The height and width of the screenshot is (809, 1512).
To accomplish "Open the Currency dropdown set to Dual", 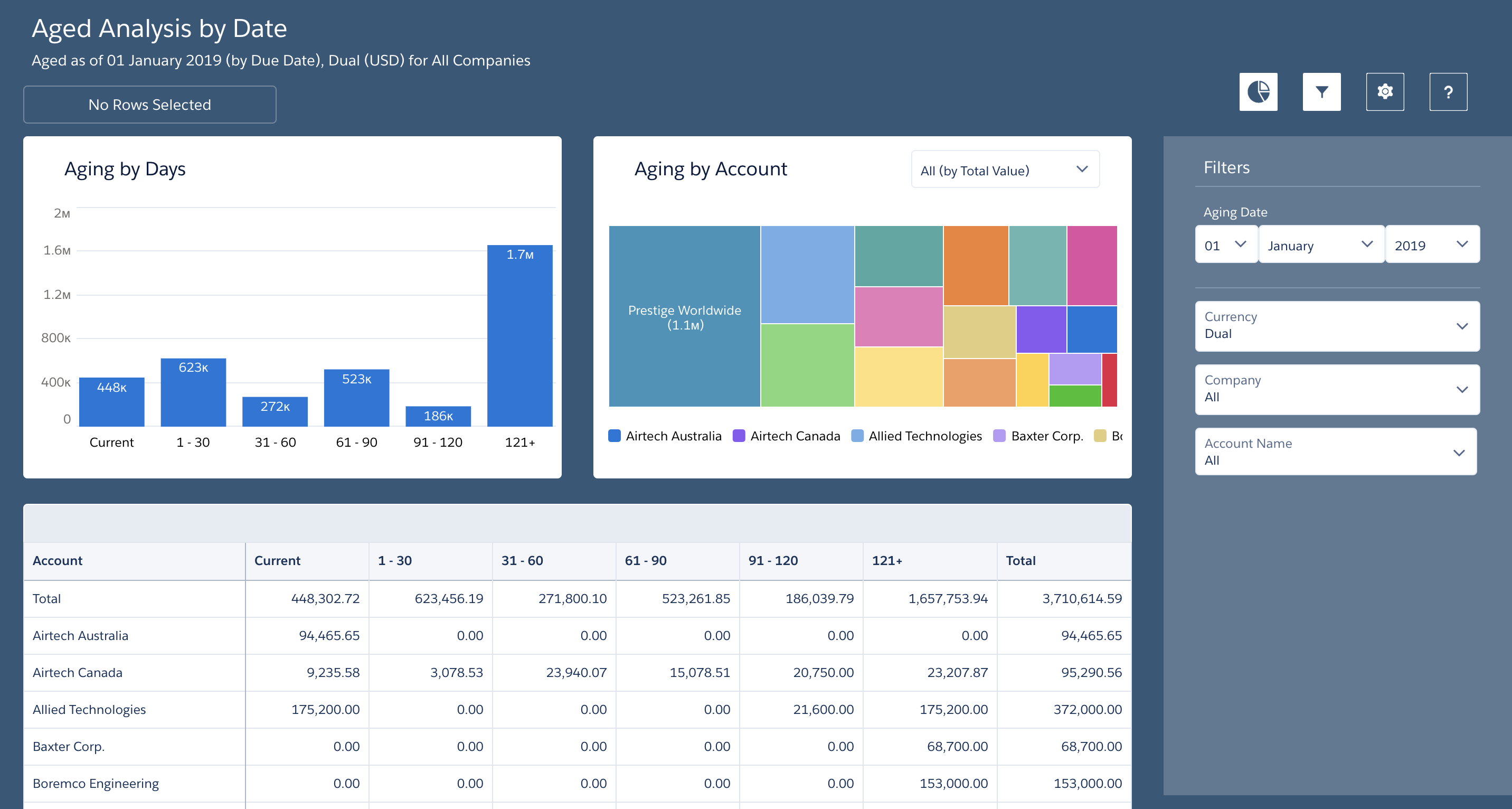I will coord(1337,327).
